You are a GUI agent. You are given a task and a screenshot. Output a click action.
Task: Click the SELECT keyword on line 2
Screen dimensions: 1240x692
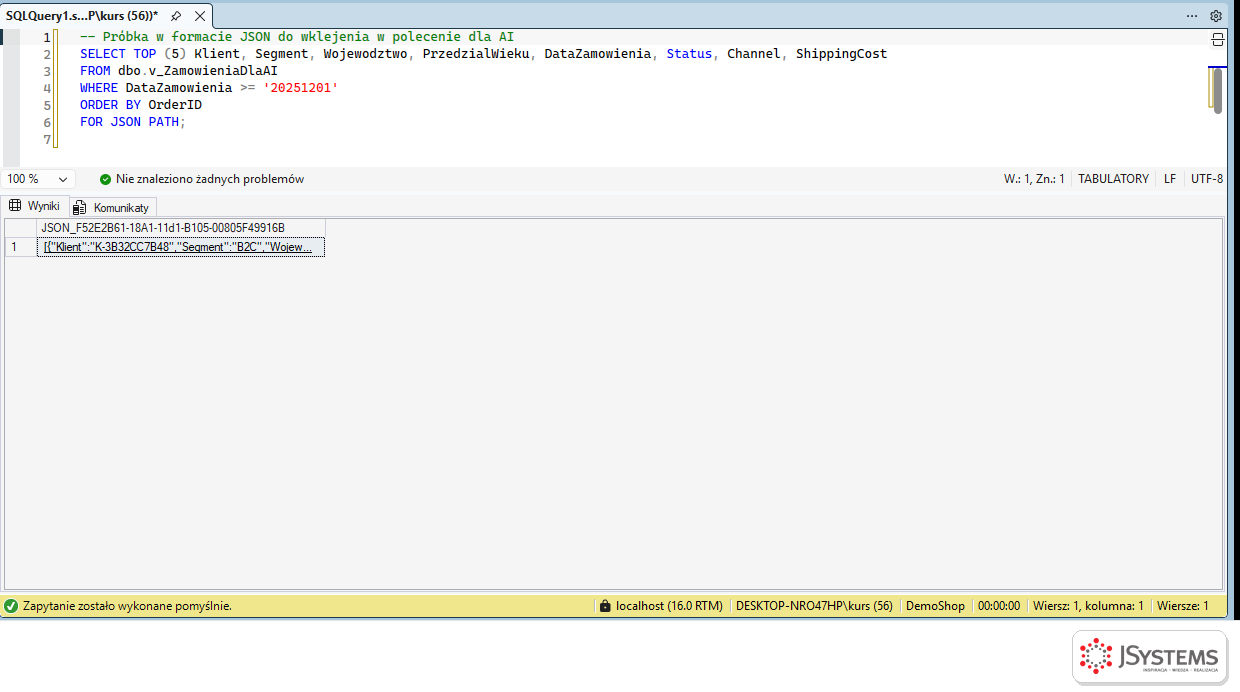pos(103,54)
